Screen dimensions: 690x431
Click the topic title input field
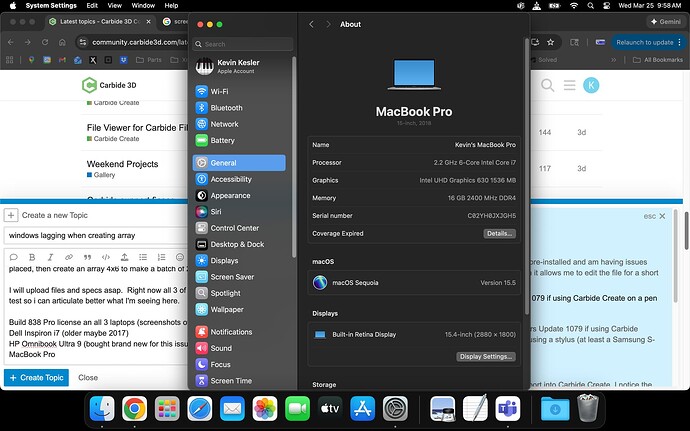(x=96, y=236)
